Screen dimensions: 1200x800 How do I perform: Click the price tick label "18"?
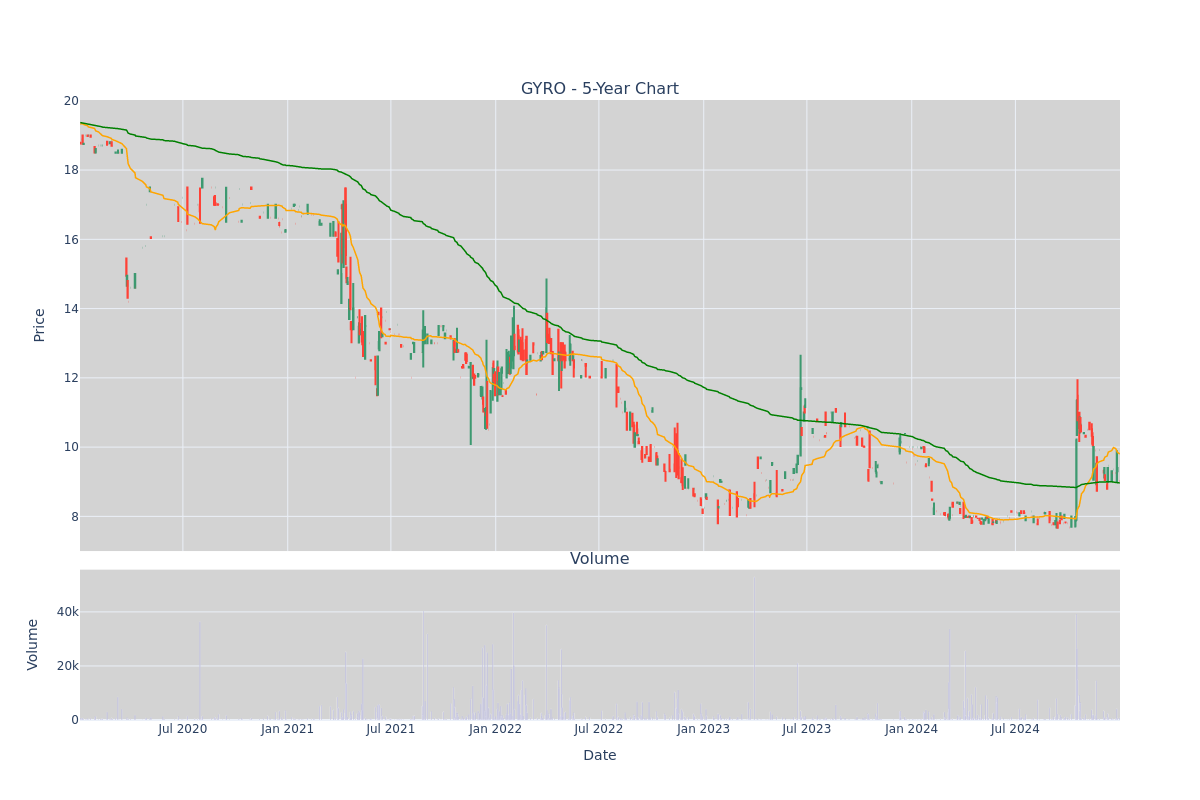tap(70, 170)
